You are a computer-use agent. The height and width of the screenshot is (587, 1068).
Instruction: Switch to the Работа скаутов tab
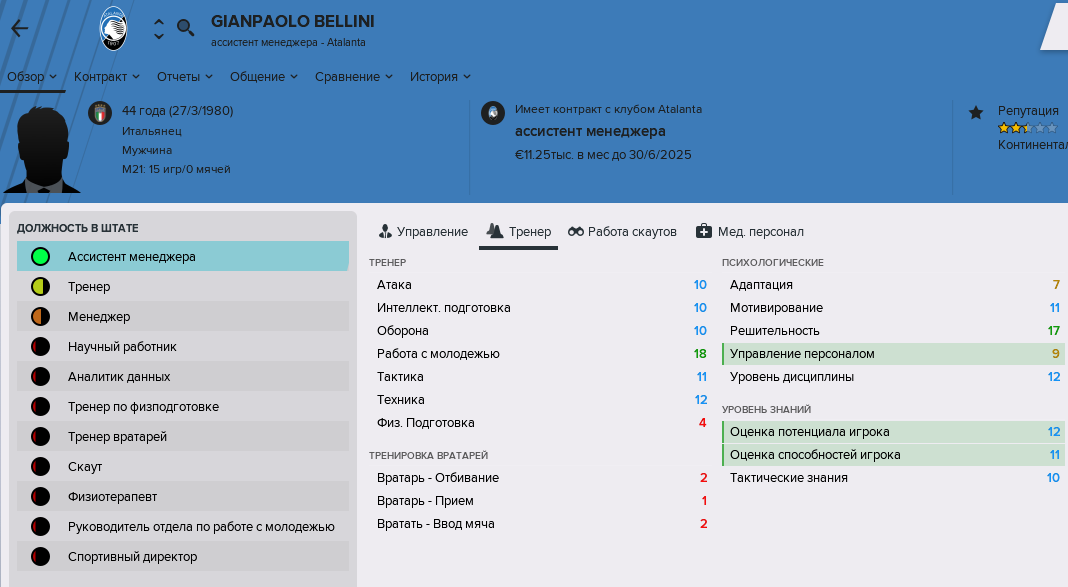coord(623,232)
